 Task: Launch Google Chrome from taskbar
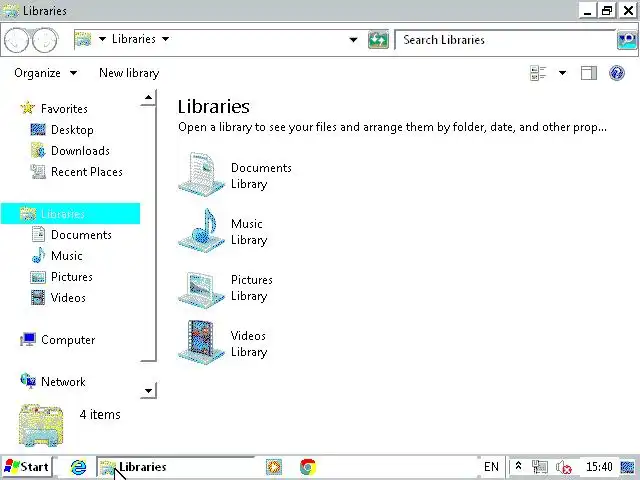308,467
